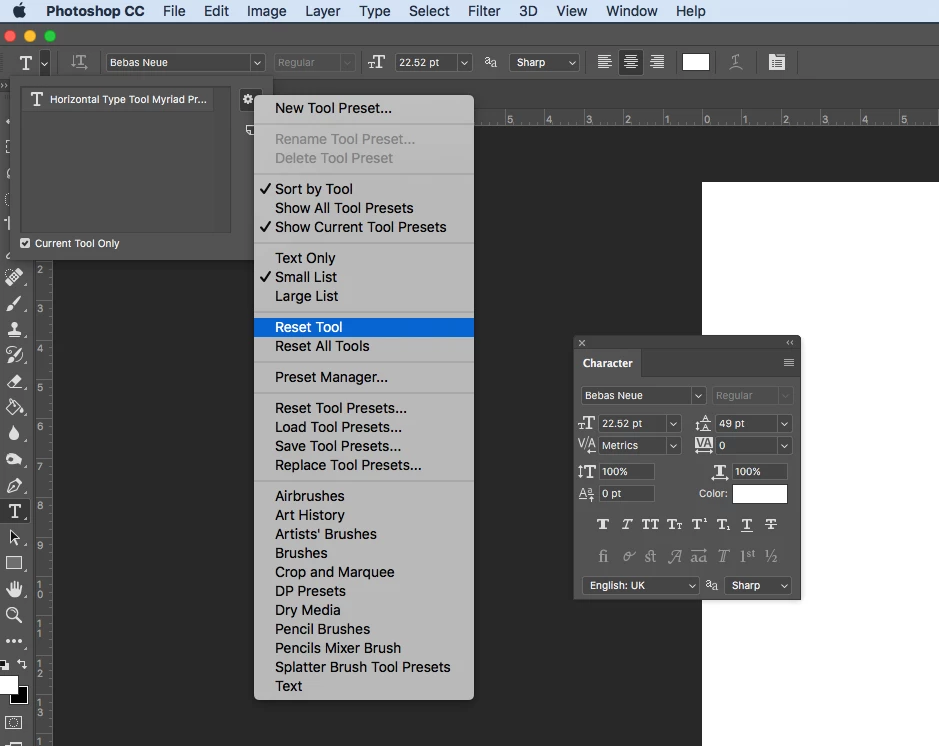Toggle Quick Mask mode icon
This screenshot has width=939, height=746.
pyautogui.click(x=14, y=723)
